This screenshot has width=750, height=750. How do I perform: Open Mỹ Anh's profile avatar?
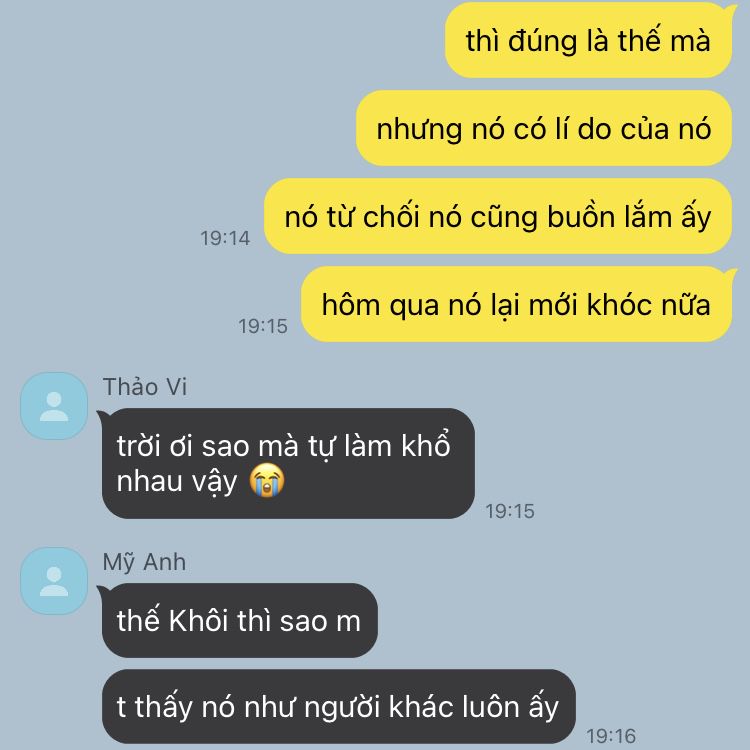[x=54, y=581]
